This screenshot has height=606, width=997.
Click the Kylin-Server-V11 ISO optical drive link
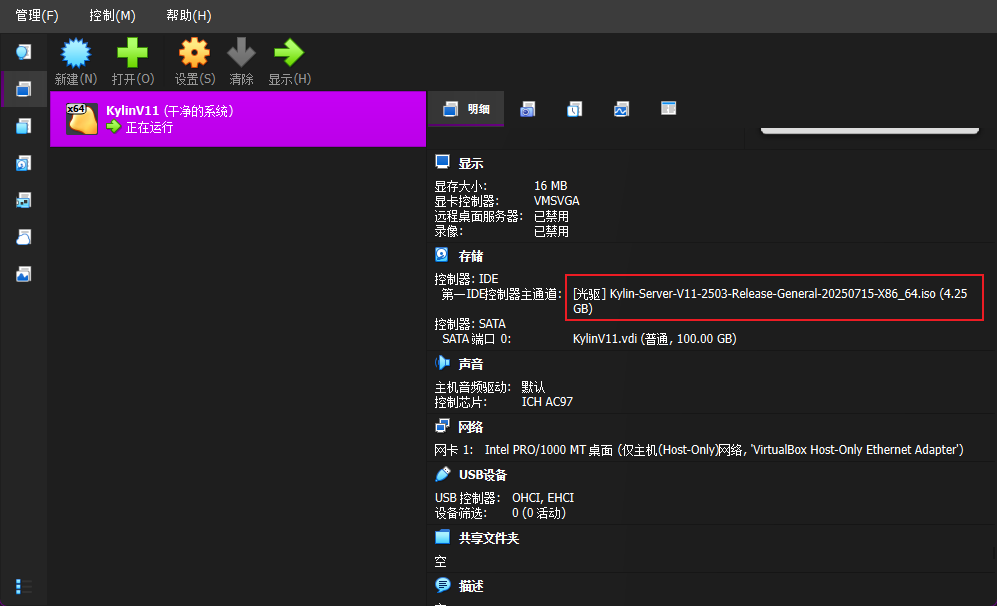(770, 301)
